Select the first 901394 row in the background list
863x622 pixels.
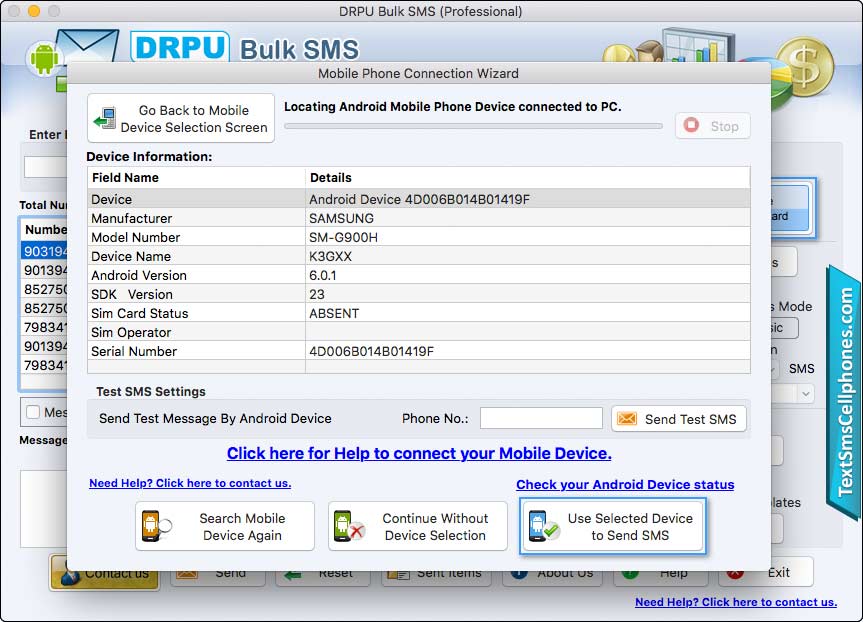pyautogui.click(x=44, y=270)
